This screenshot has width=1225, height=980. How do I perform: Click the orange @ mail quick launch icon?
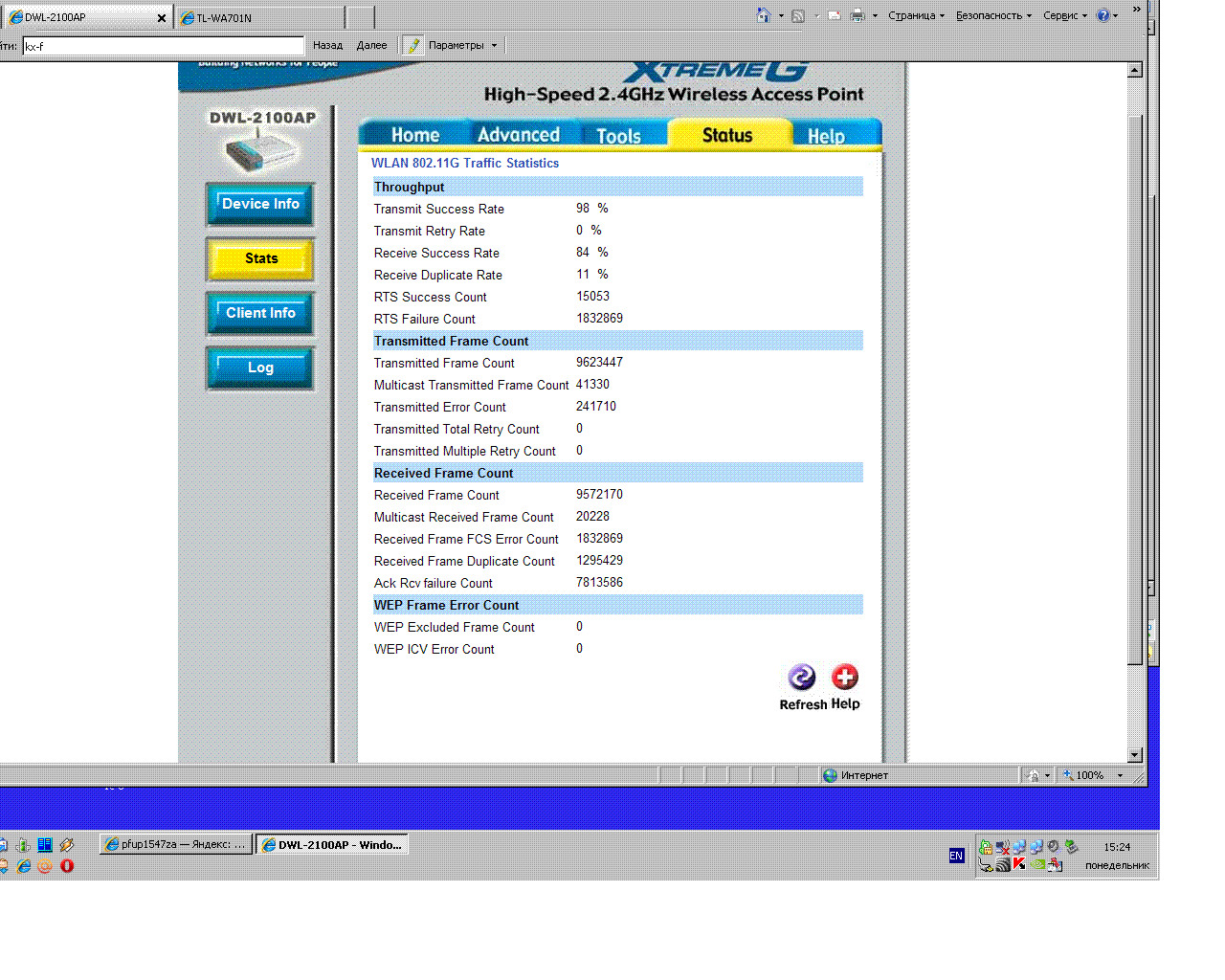tap(45, 866)
